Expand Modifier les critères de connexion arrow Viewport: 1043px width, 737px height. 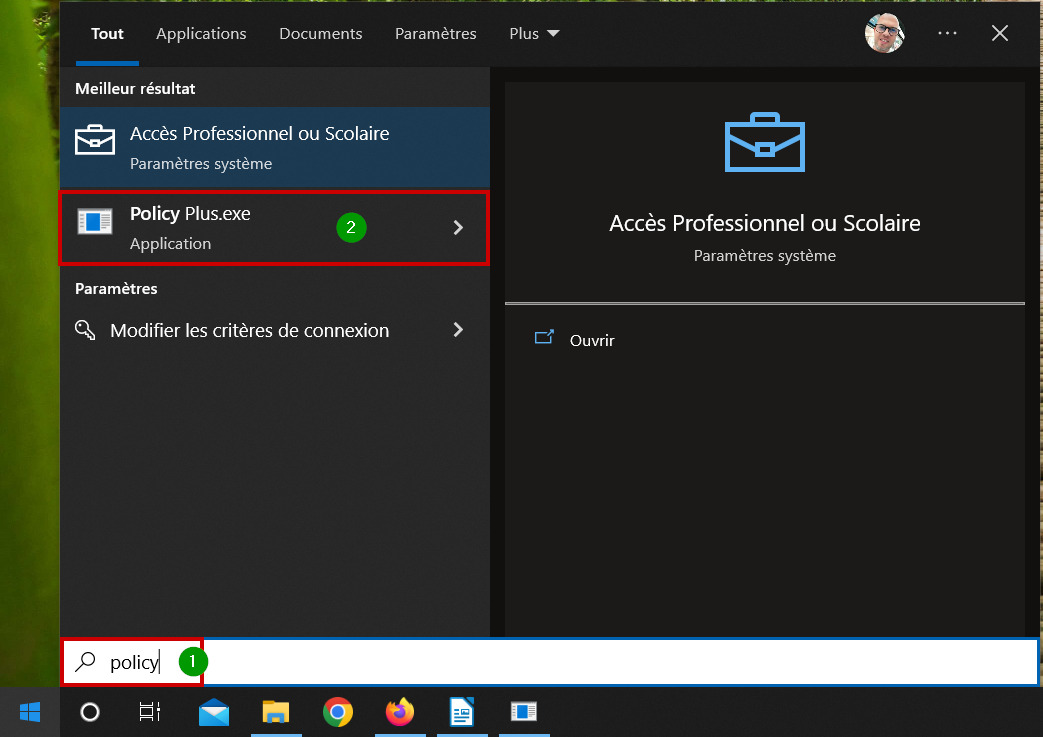tap(458, 329)
